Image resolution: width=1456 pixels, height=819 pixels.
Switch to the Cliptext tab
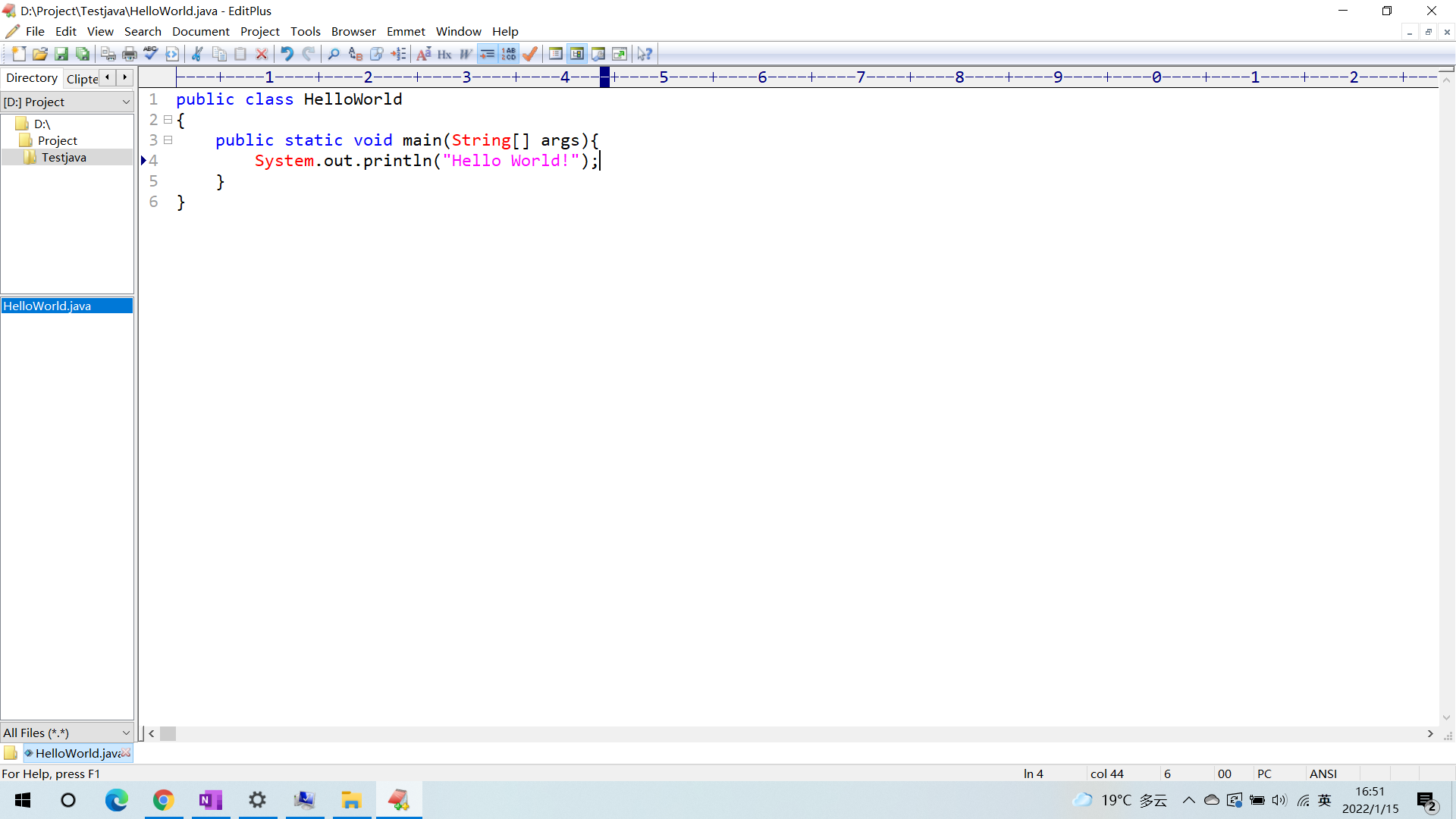(82, 79)
